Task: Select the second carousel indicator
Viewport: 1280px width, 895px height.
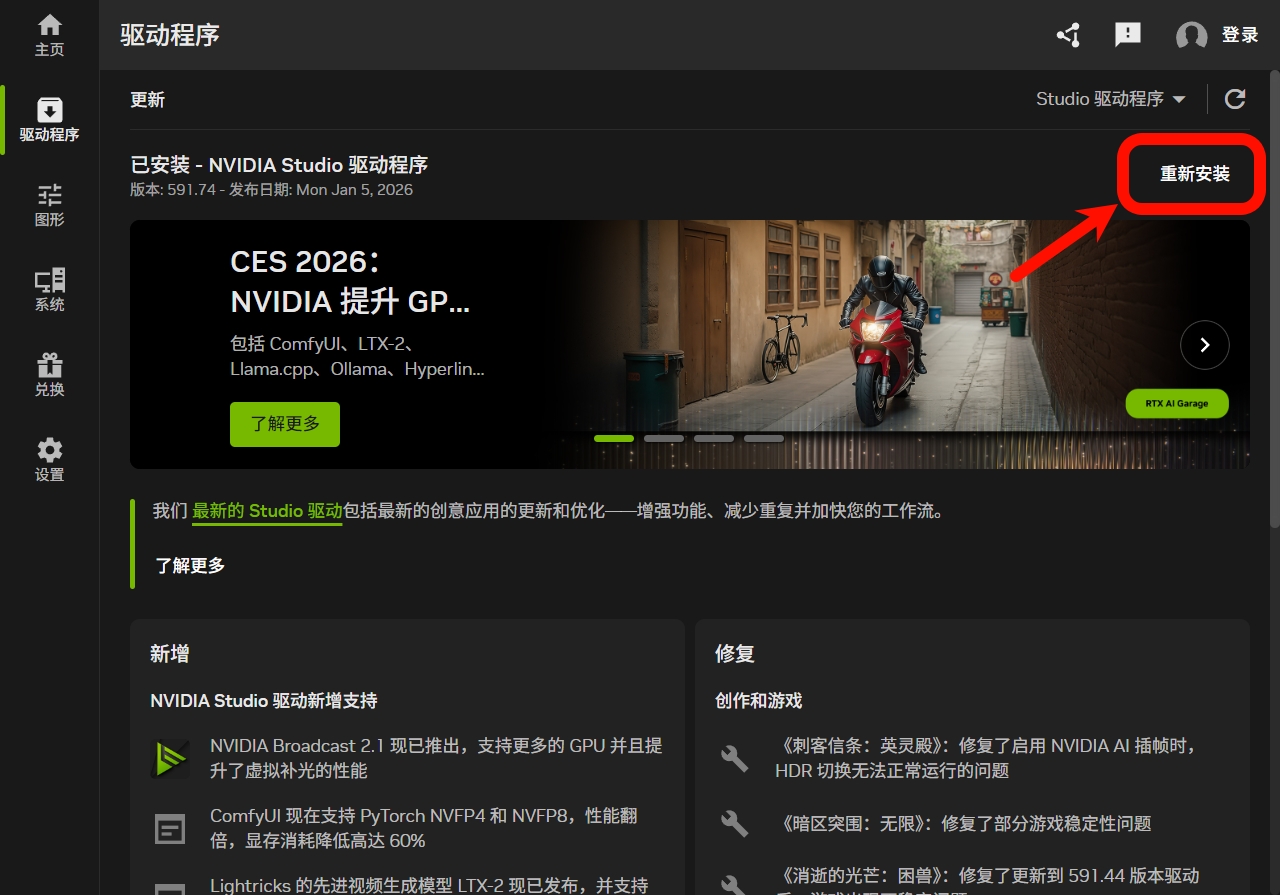Action: (664, 438)
